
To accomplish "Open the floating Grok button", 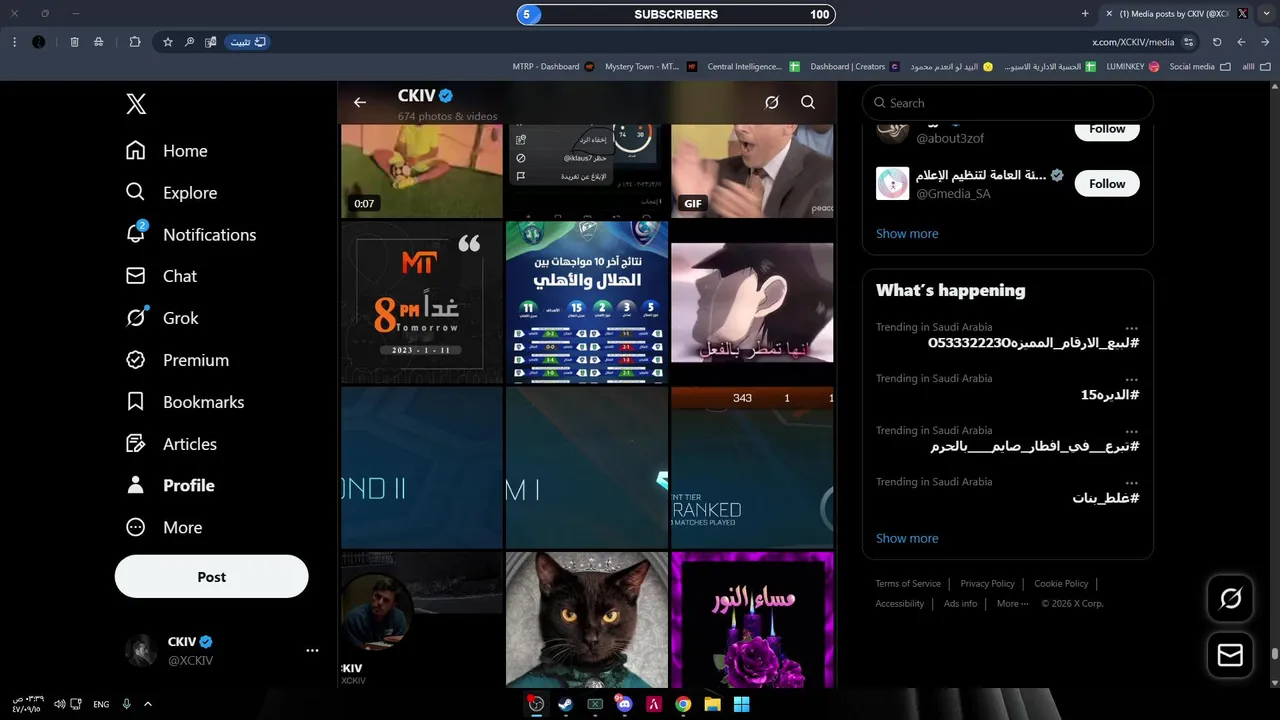I will point(1231,598).
